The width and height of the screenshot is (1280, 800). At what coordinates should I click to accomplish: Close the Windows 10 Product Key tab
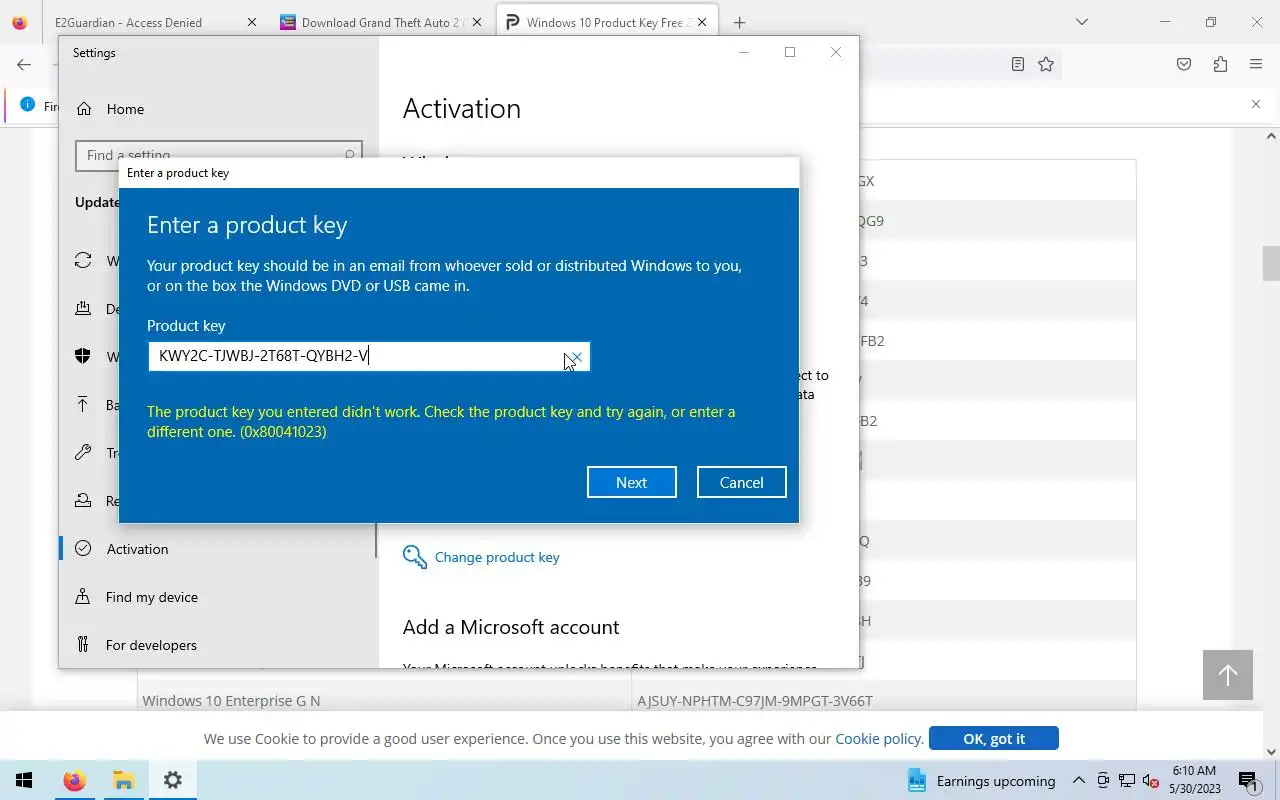coord(703,22)
